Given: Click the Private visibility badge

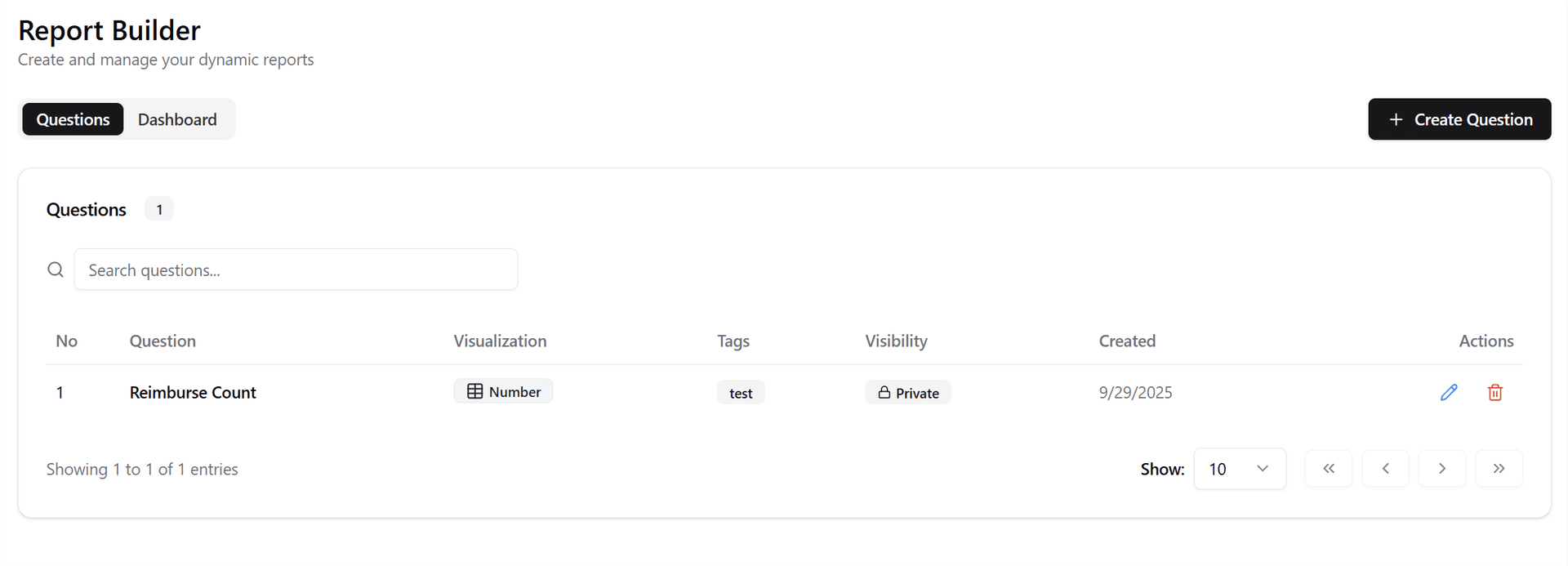Looking at the screenshot, I should tap(908, 393).
